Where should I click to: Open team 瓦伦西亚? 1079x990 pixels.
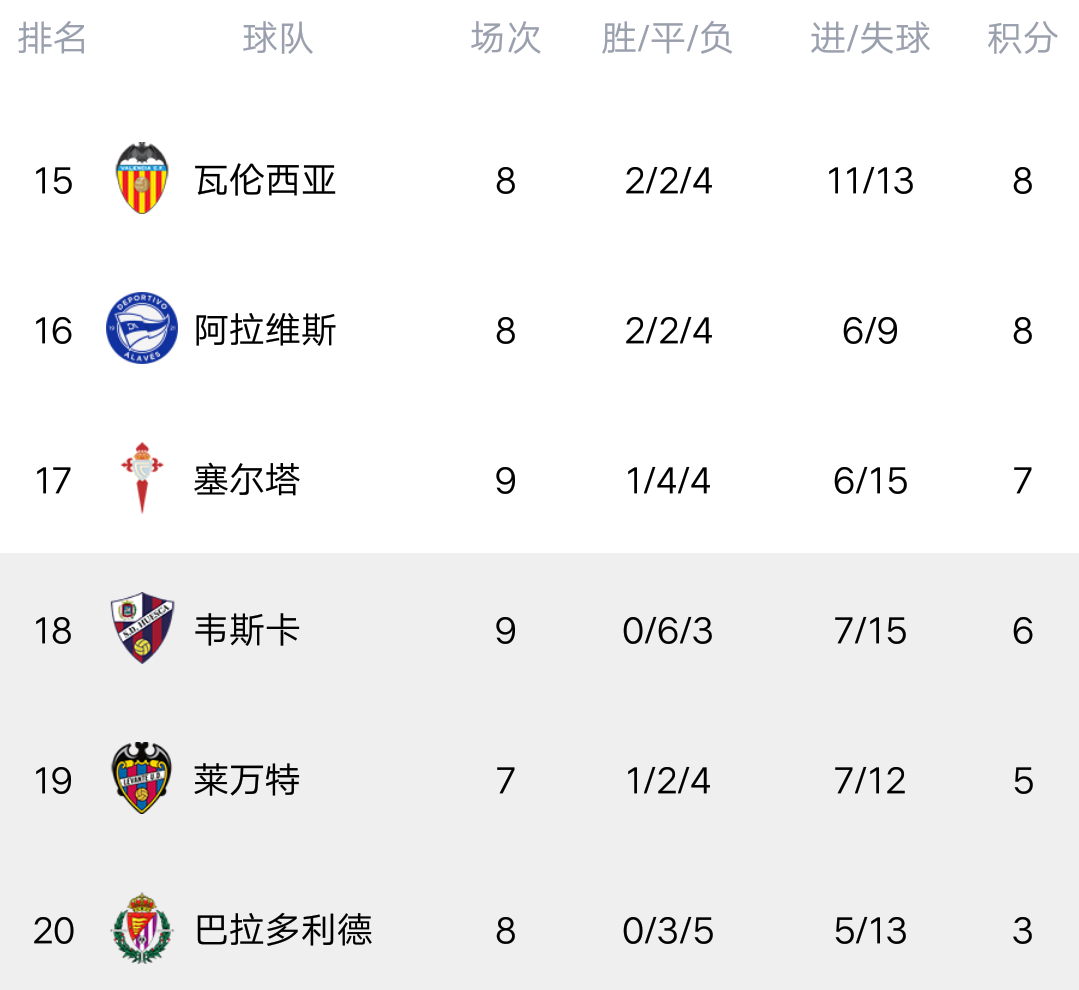(265, 180)
